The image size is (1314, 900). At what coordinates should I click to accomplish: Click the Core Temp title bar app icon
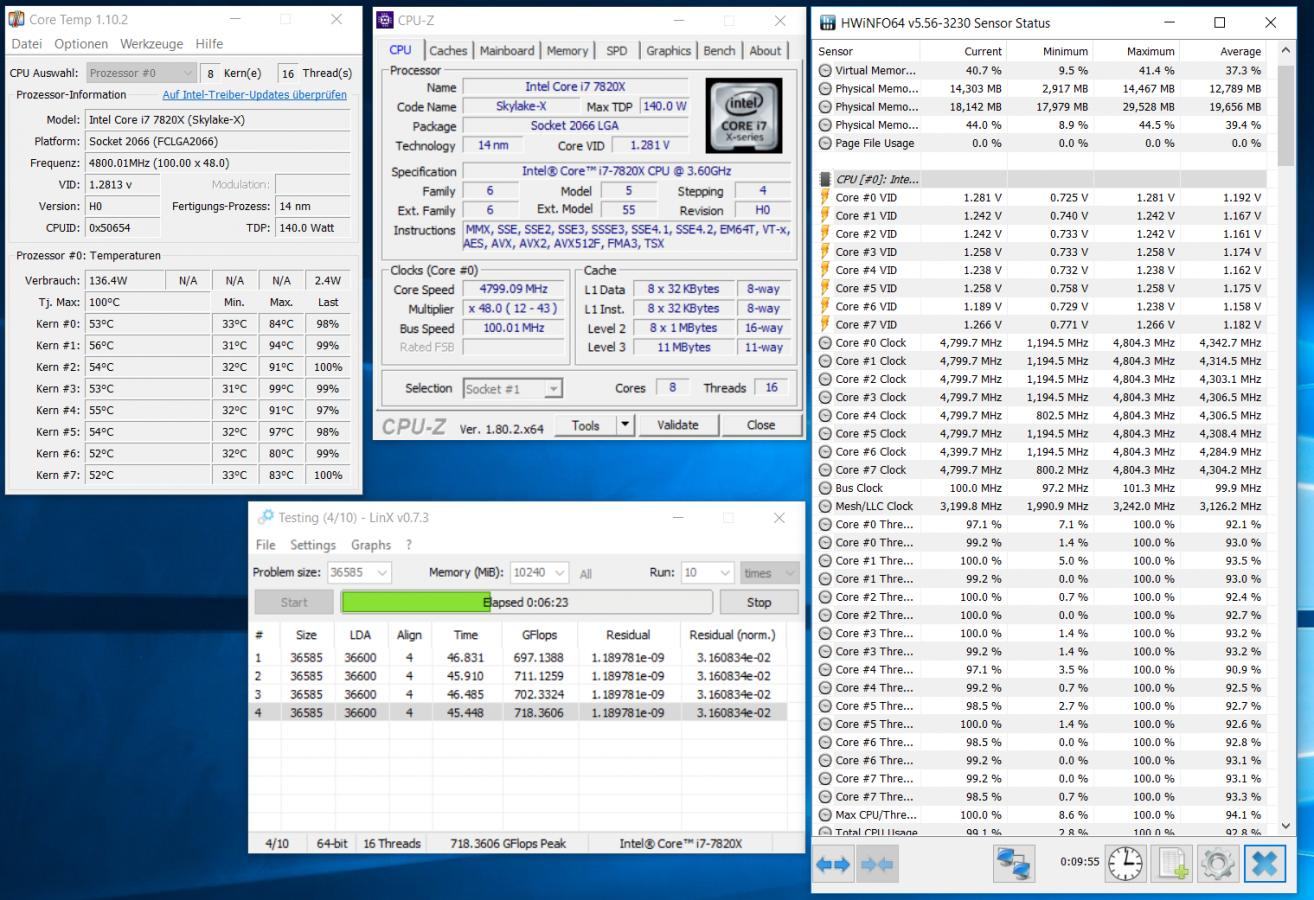[16, 19]
